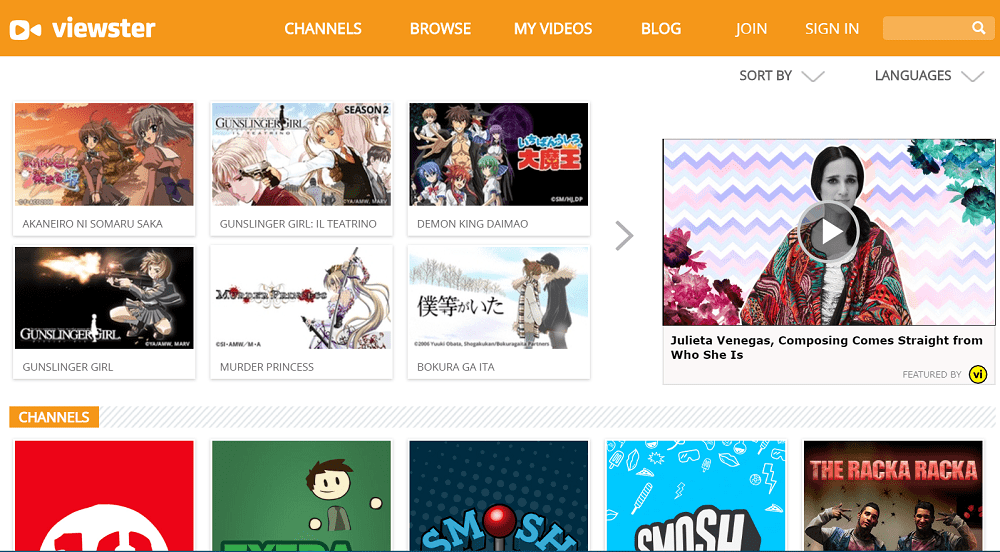Click the Join link
The image size is (1000, 552).
751,29
